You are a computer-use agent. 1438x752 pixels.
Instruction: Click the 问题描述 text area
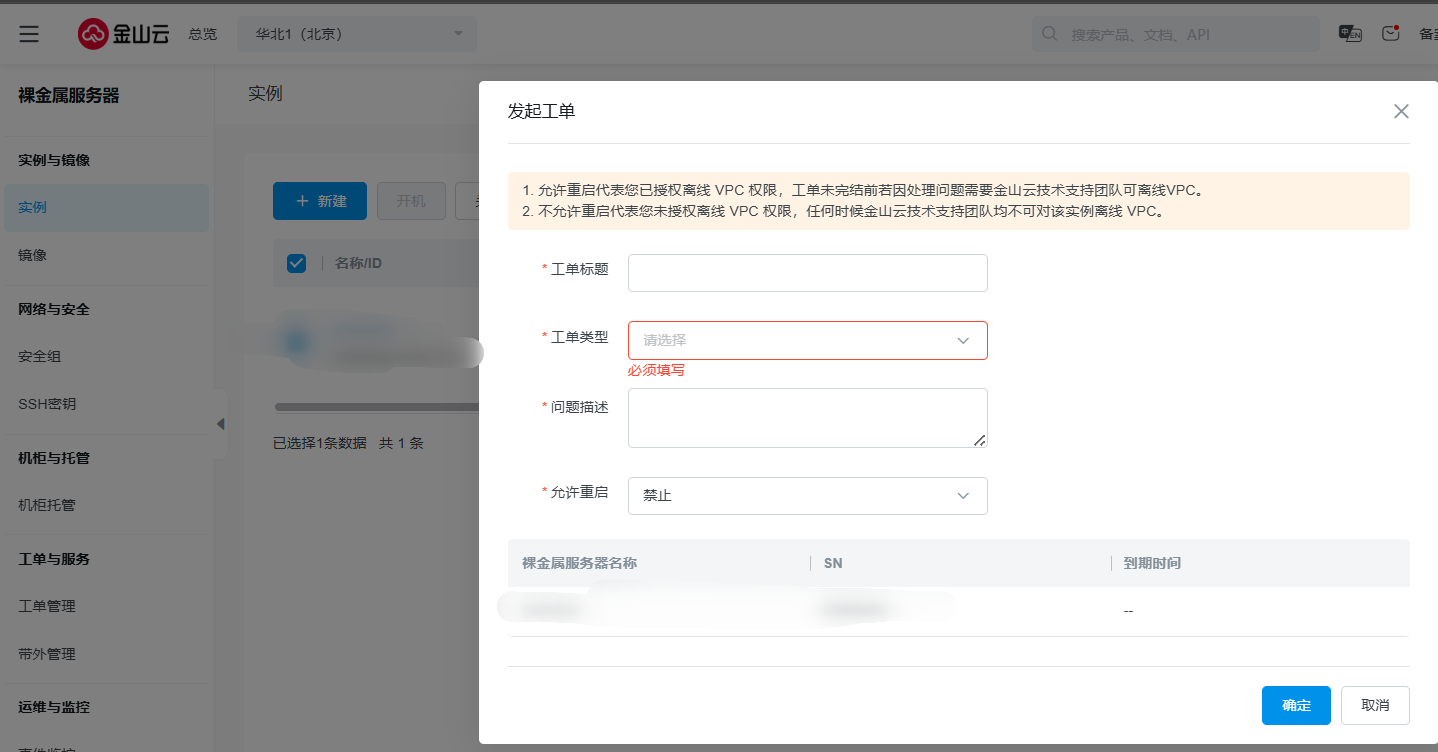[807, 418]
